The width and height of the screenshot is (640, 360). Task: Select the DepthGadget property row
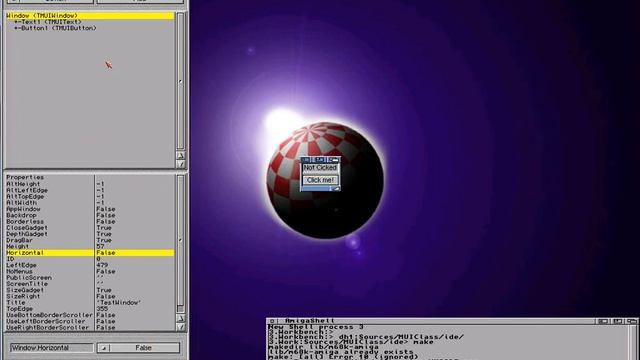tap(90, 234)
